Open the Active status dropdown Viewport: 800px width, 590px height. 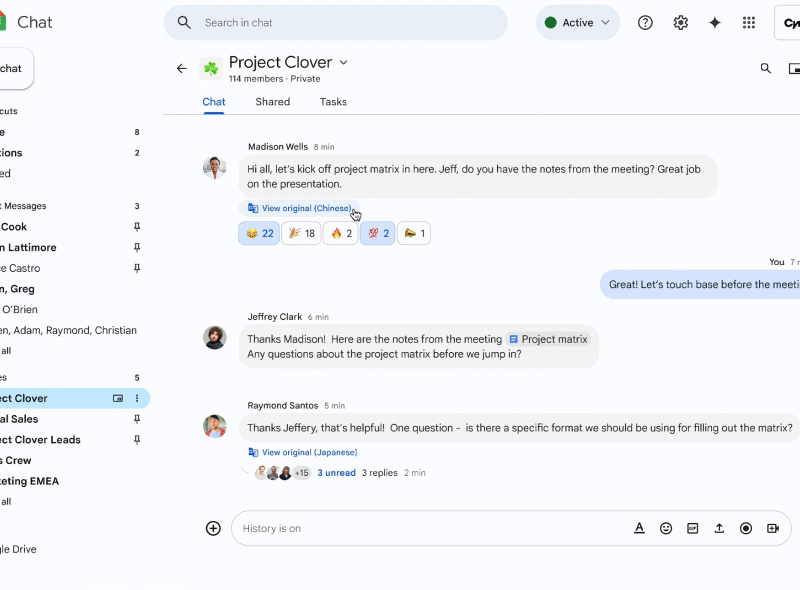[x=578, y=22]
